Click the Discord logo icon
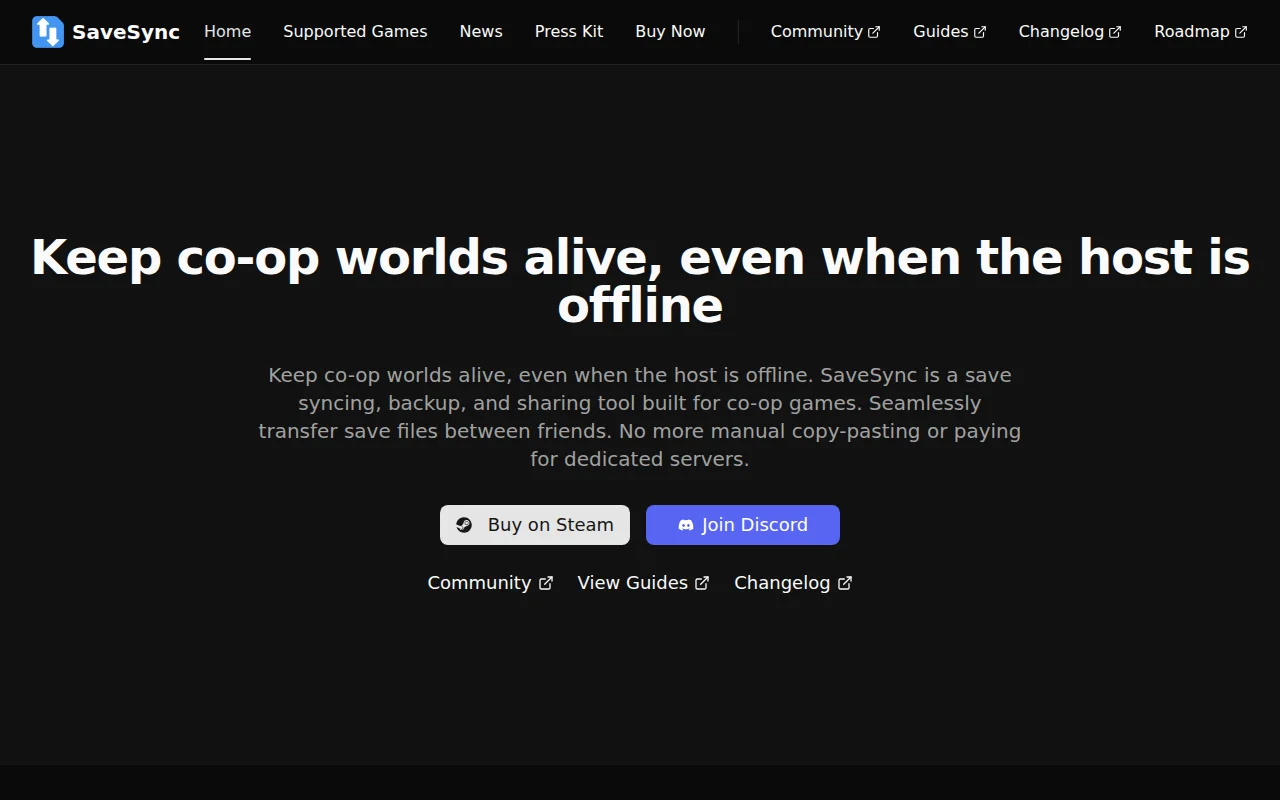The width and height of the screenshot is (1280, 800). point(686,525)
